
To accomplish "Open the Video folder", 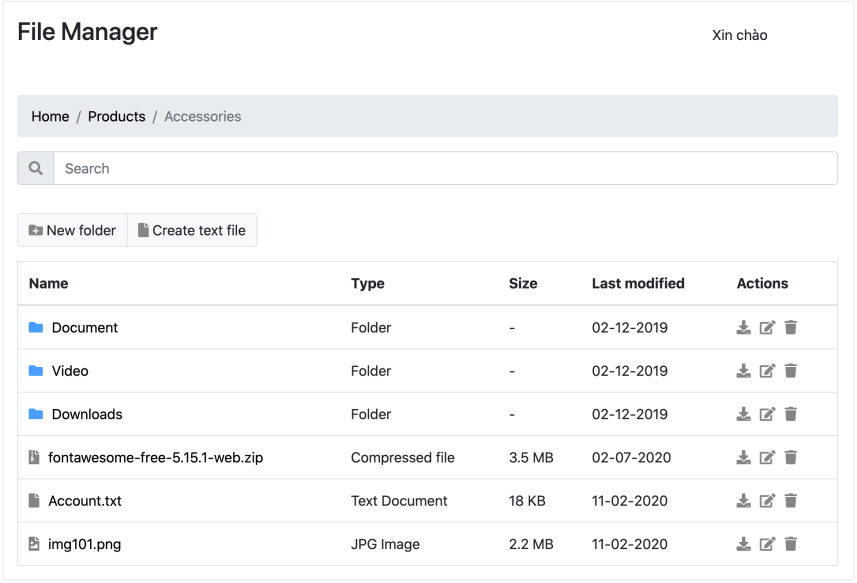I will (x=70, y=371).
